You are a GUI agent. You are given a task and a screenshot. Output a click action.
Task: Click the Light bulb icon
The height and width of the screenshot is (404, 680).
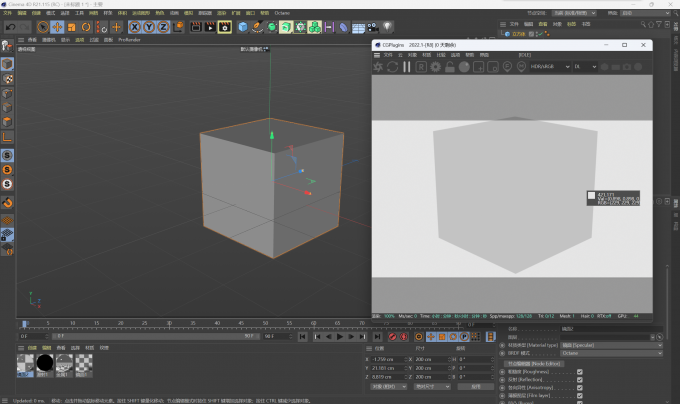click(387, 27)
